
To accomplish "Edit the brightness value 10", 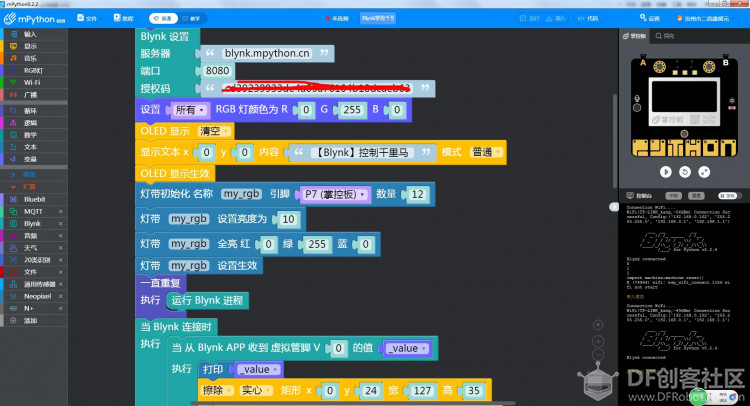I will click(288, 219).
